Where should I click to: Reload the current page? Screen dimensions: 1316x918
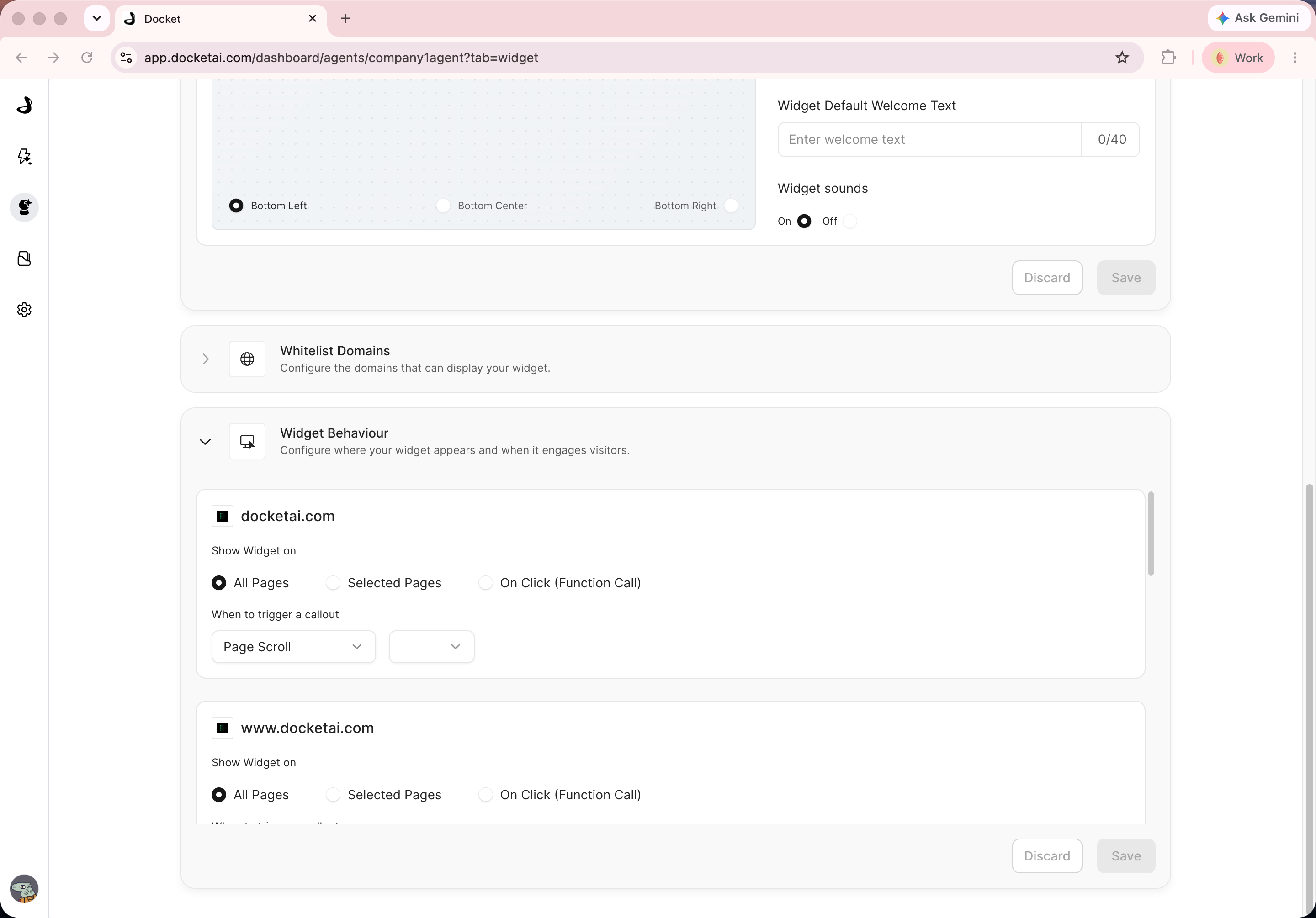[x=86, y=57]
